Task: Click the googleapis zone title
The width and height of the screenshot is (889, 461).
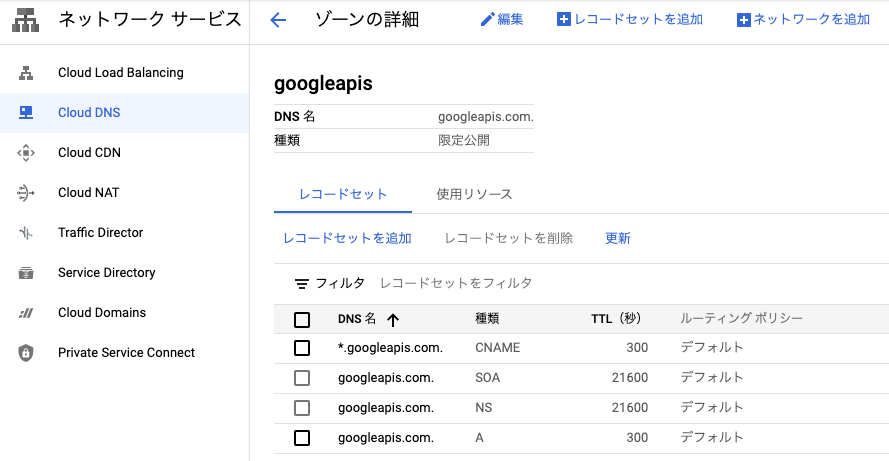Action: coord(323,84)
